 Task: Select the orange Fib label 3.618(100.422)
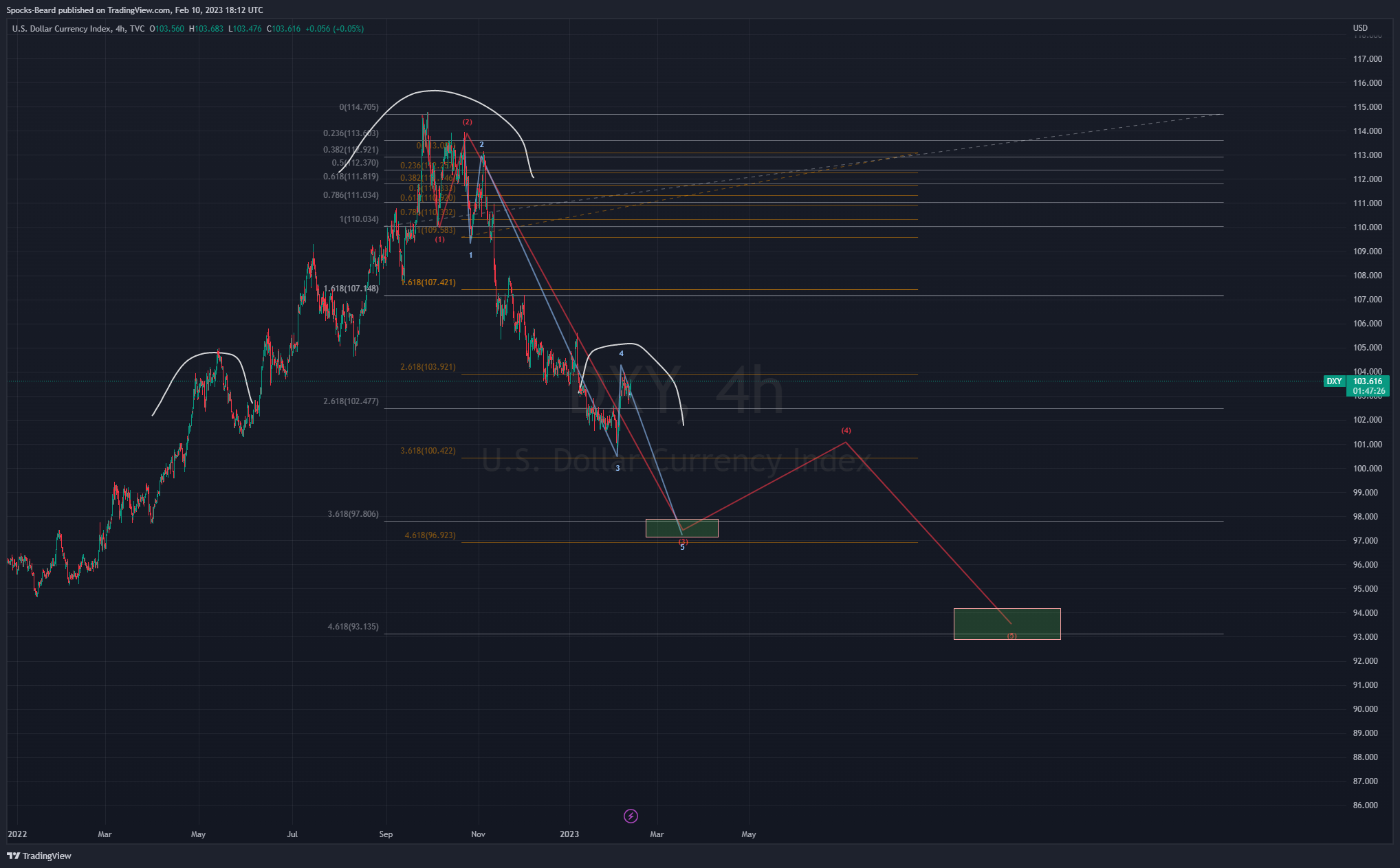tap(428, 451)
